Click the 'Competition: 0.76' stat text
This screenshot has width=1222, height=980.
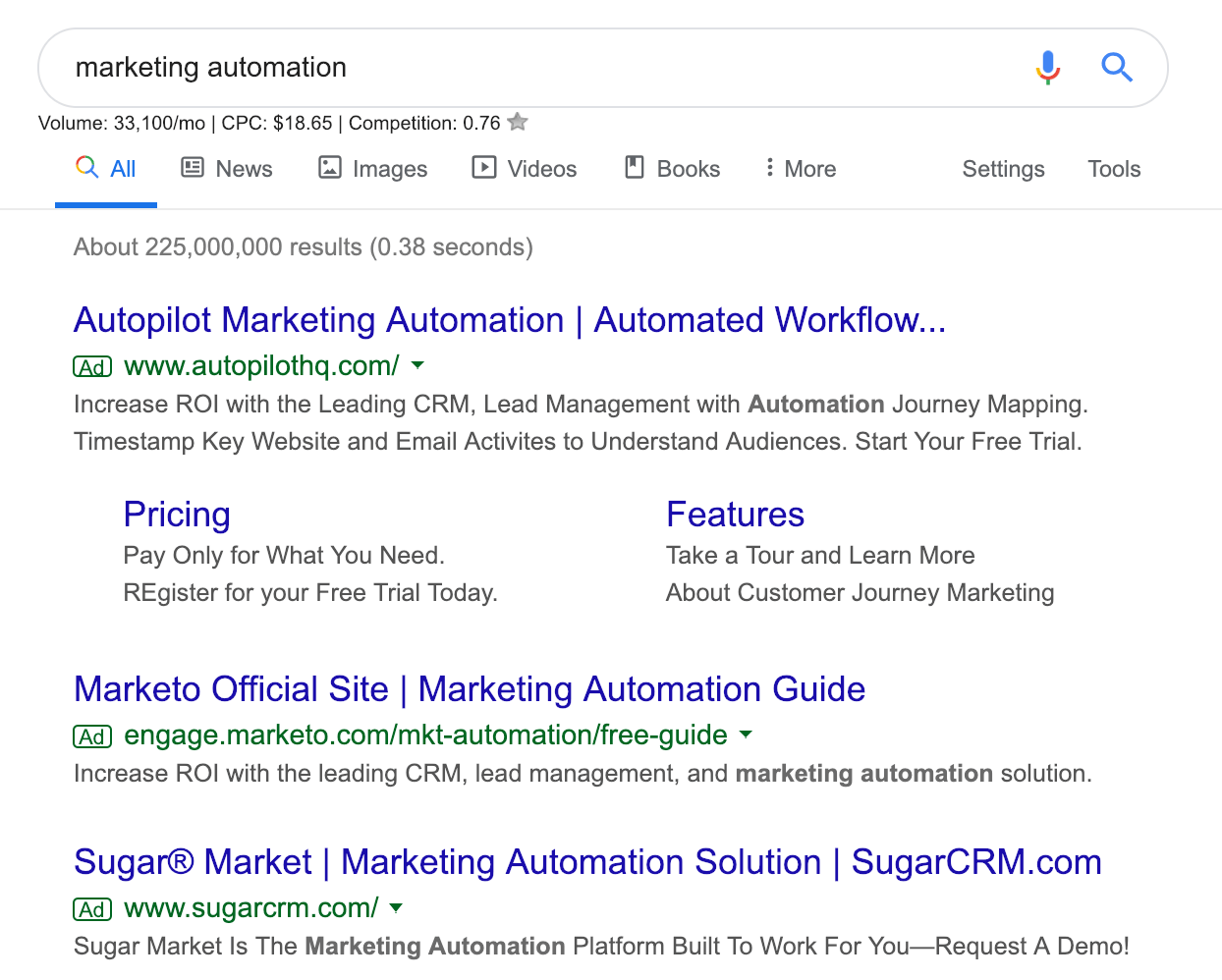tap(424, 123)
